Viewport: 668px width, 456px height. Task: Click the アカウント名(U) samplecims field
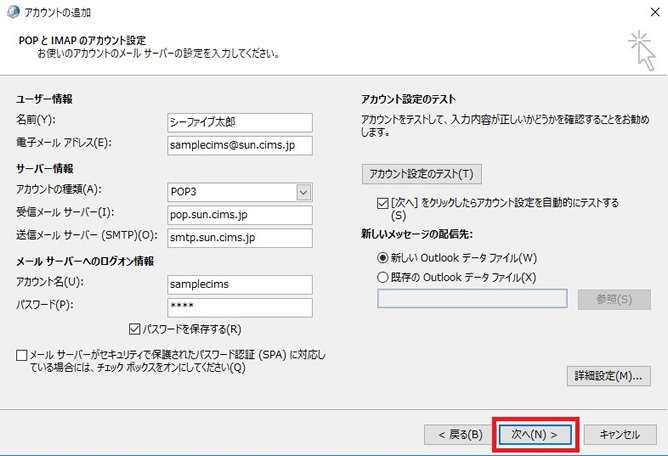tap(240, 284)
